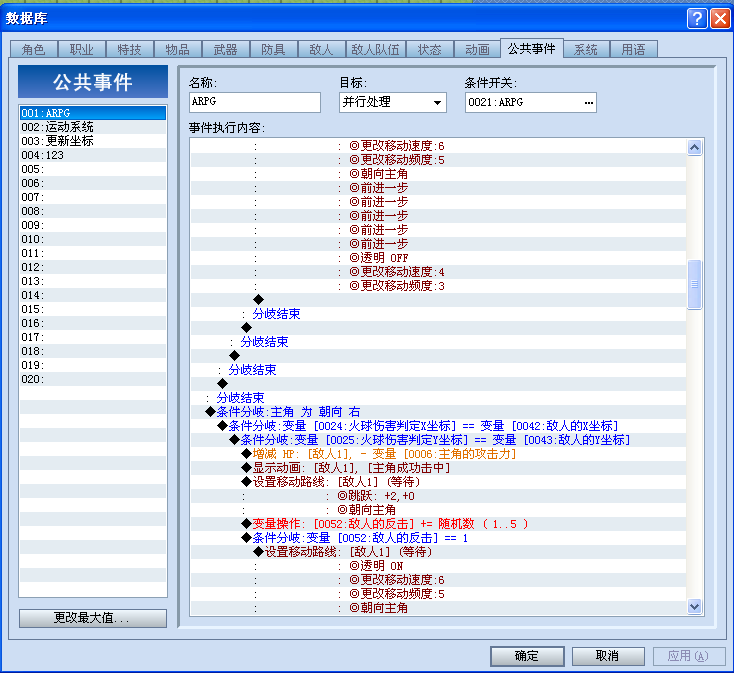Select empty common event 005
This screenshot has width=734, height=673.
click(x=93, y=169)
